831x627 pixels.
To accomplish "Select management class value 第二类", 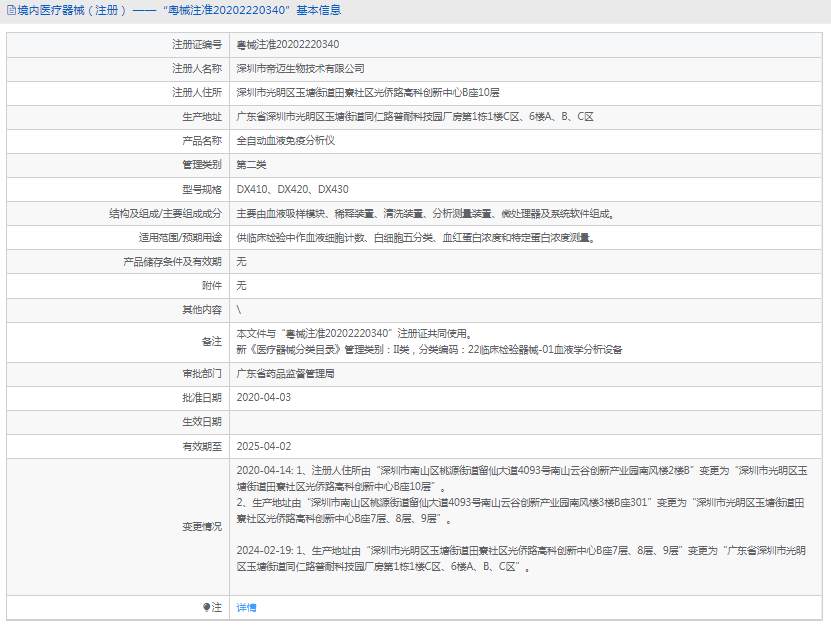I will click(x=251, y=165).
